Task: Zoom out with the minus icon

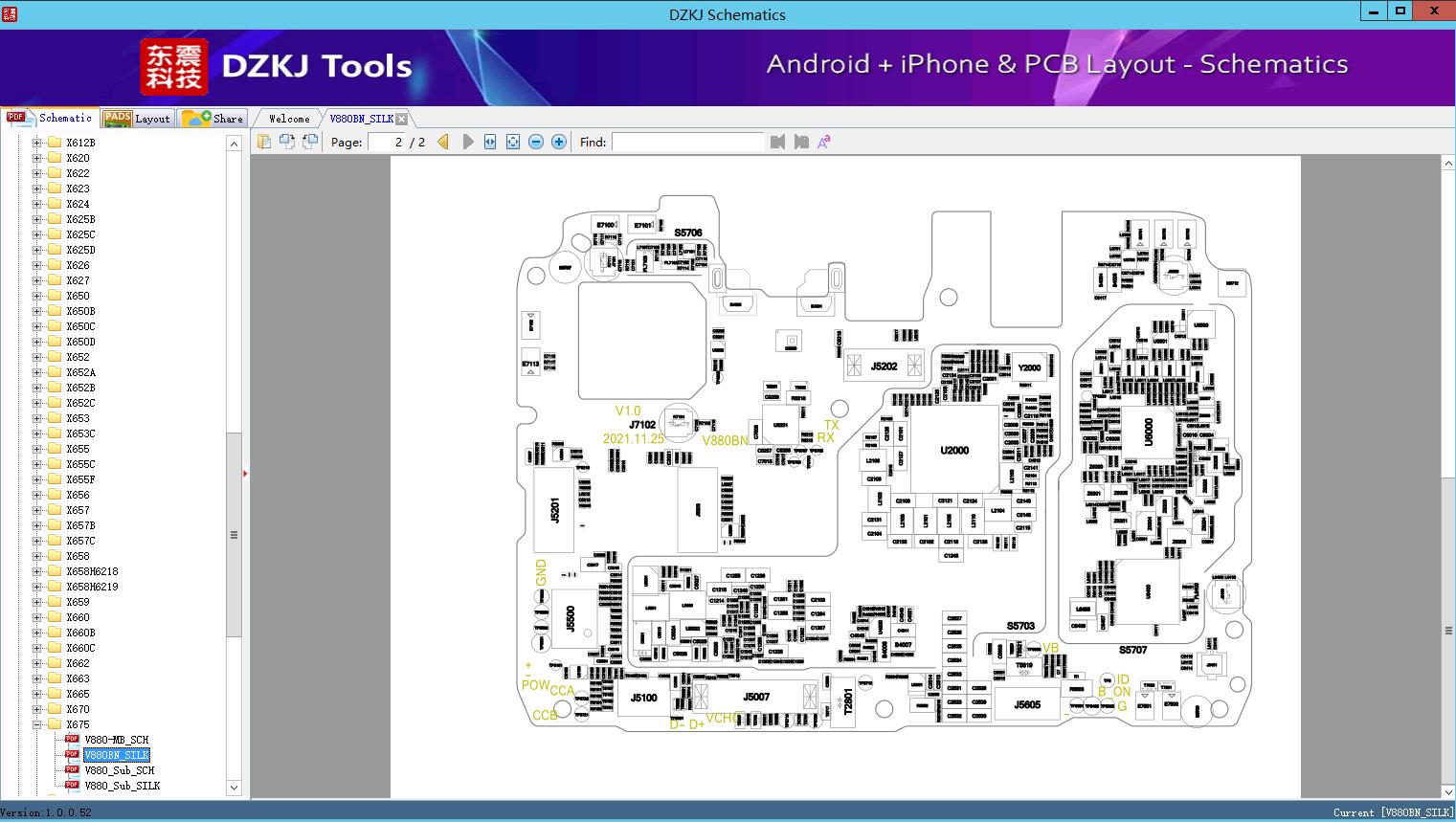Action: [536, 142]
